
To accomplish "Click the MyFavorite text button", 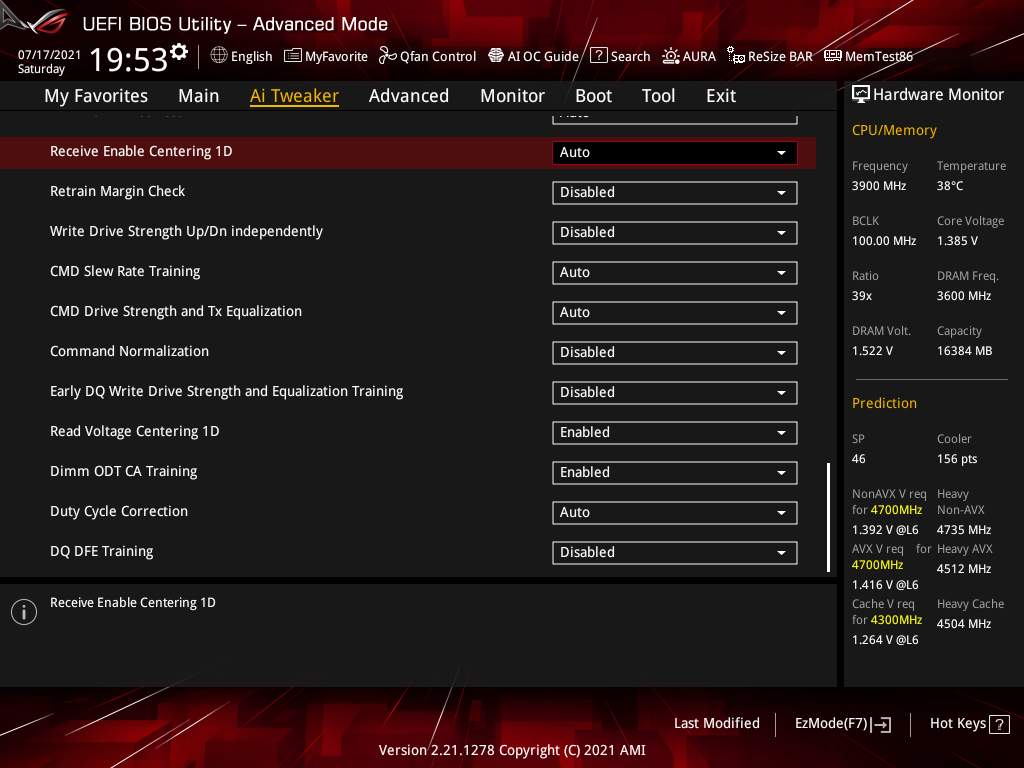I will click(x=336, y=57).
